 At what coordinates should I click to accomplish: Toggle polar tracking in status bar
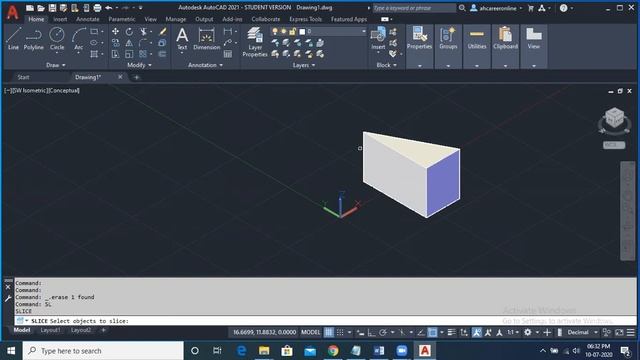tap(382, 332)
